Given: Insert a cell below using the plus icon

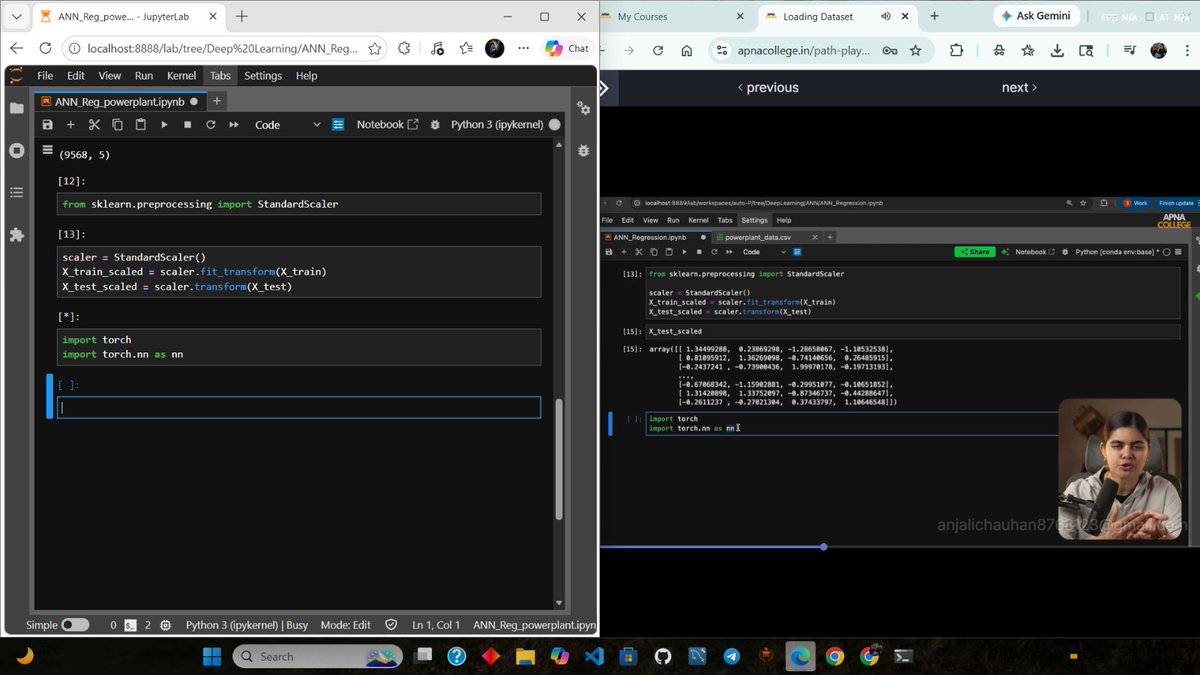Looking at the screenshot, I should [x=70, y=125].
